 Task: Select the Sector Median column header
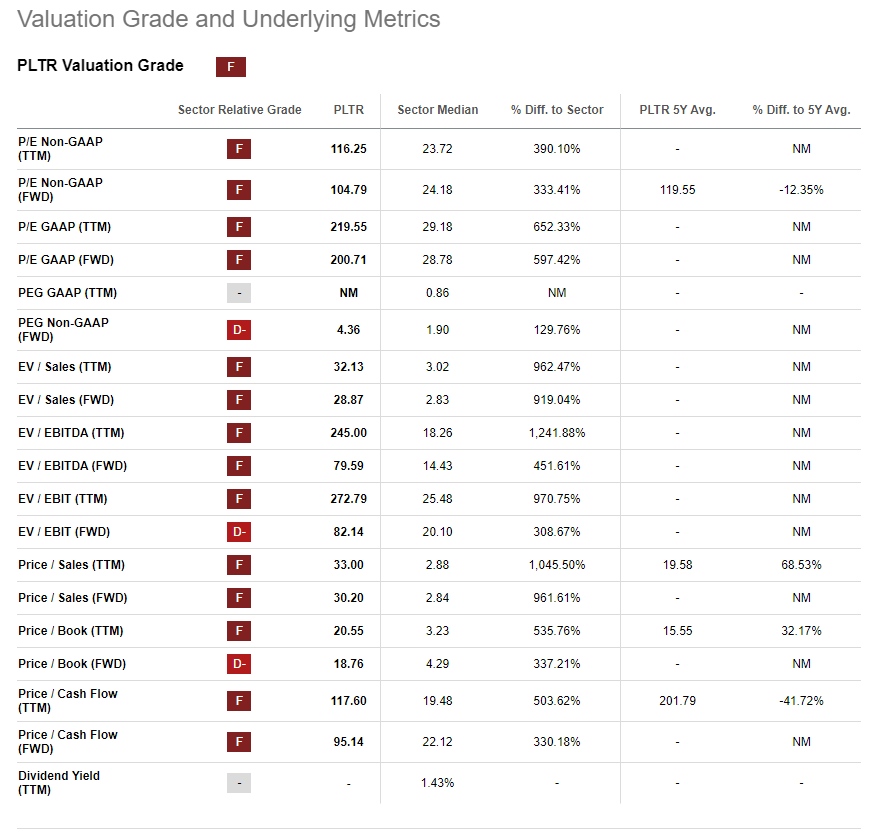tap(437, 110)
